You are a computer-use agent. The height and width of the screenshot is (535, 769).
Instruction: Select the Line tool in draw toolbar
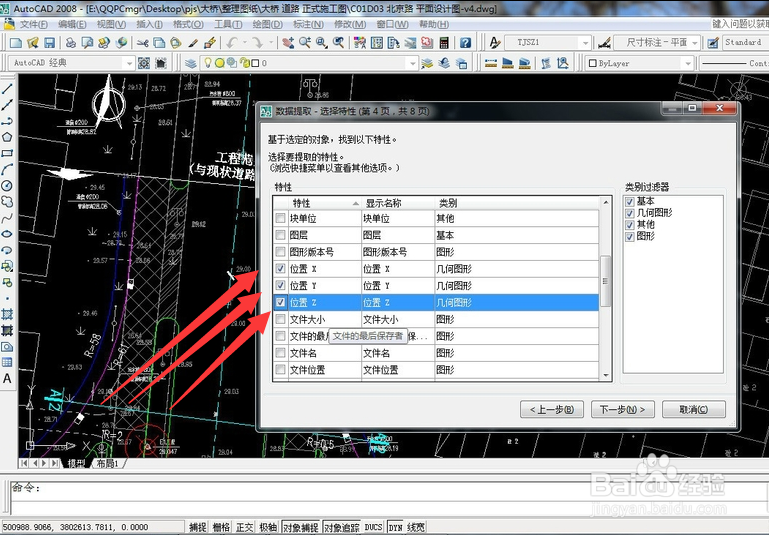pyautogui.click(x=7, y=89)
